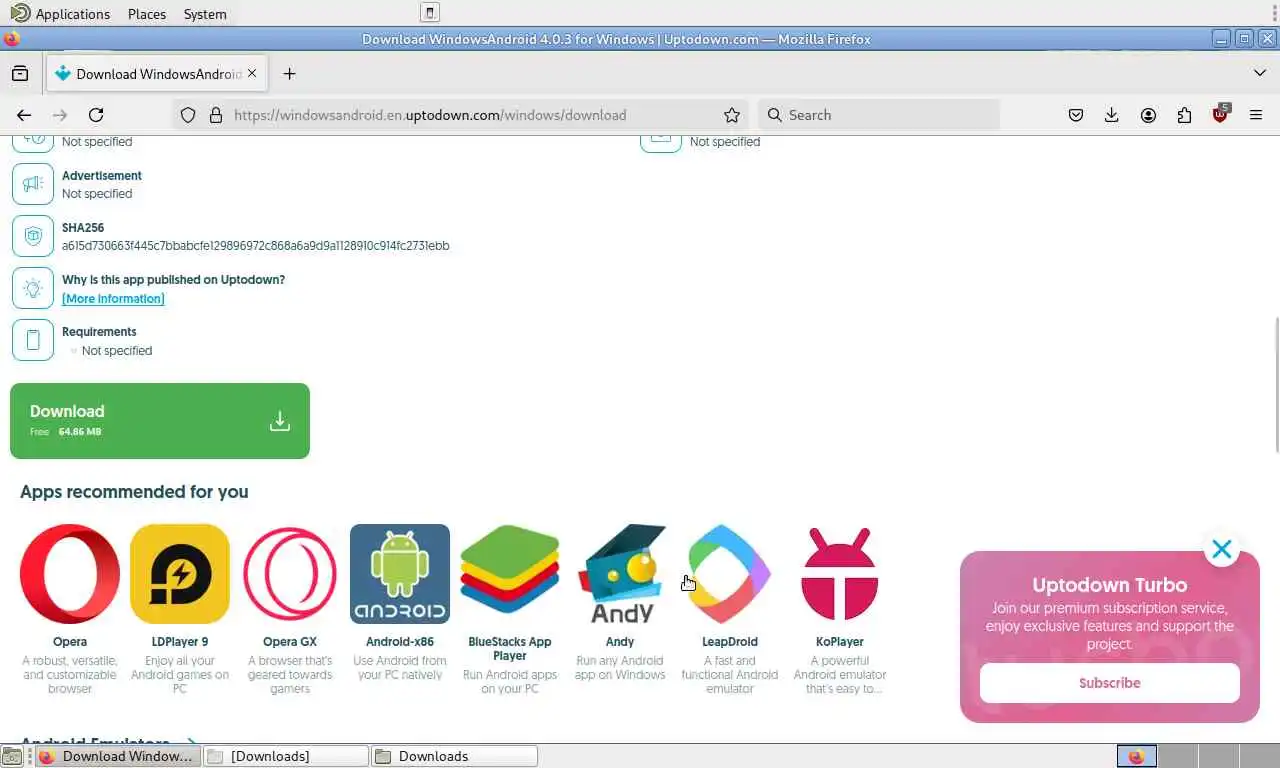Click the LeapDroid app name link
1280x768 pixels.
730,642
